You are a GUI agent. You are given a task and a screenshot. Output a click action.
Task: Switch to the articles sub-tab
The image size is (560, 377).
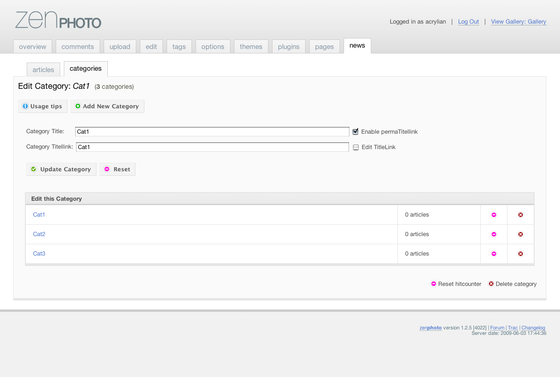click(x=43, y=70)
